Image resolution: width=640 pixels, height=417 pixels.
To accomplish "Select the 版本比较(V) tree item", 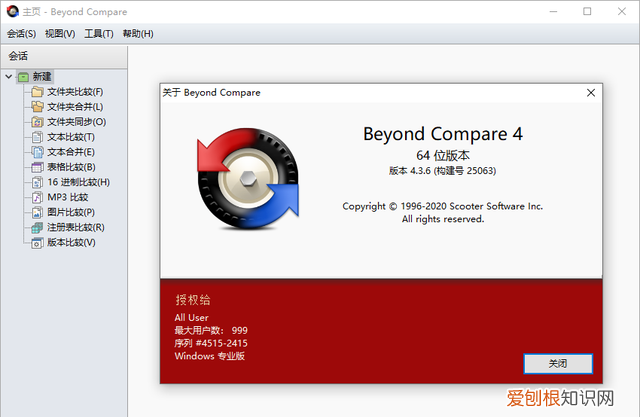I will tap(63, 243).
